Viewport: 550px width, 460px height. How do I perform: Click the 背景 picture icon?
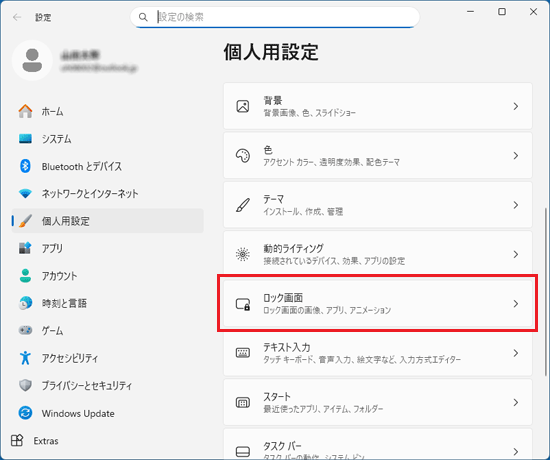243,106
